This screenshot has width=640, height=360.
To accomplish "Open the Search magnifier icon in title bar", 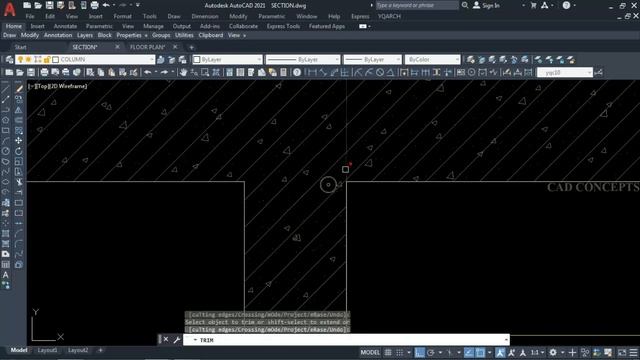I will [x=465, y=5].
